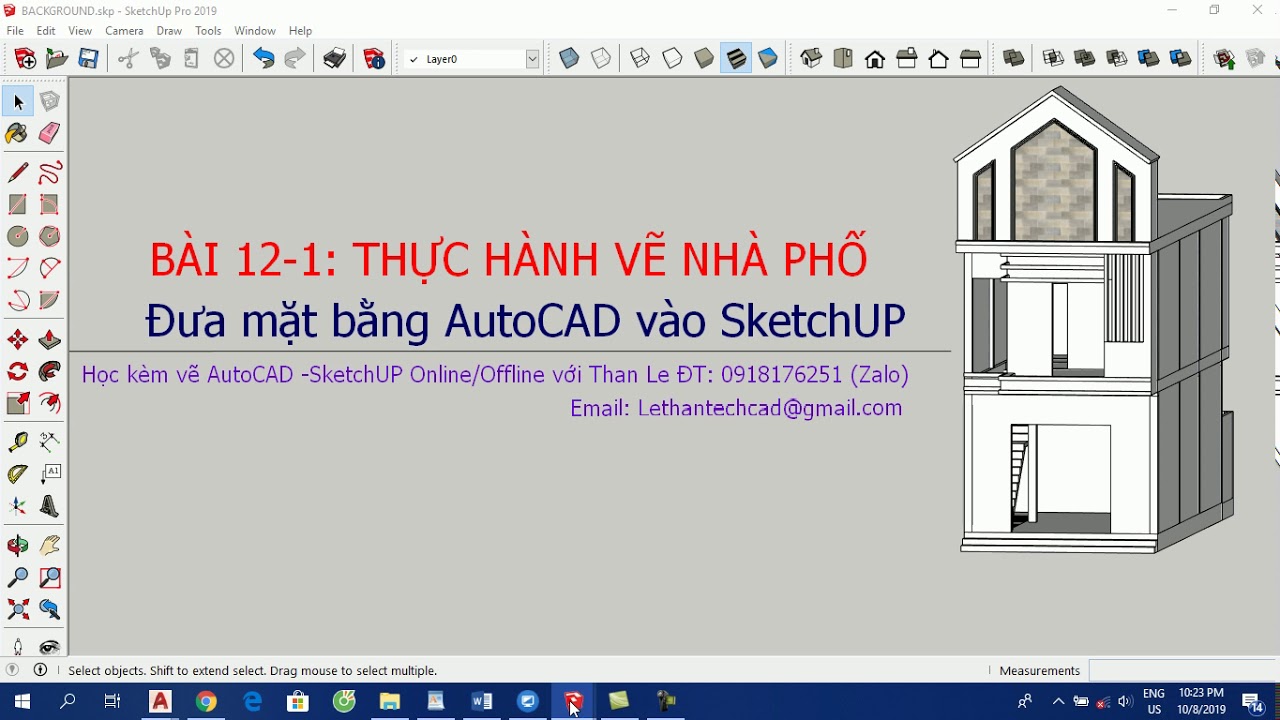The height and width of the screenshot is (720, 1280).
Task: Click the Previous view tool
Action: pyautogui.click(x=50, y=610)
